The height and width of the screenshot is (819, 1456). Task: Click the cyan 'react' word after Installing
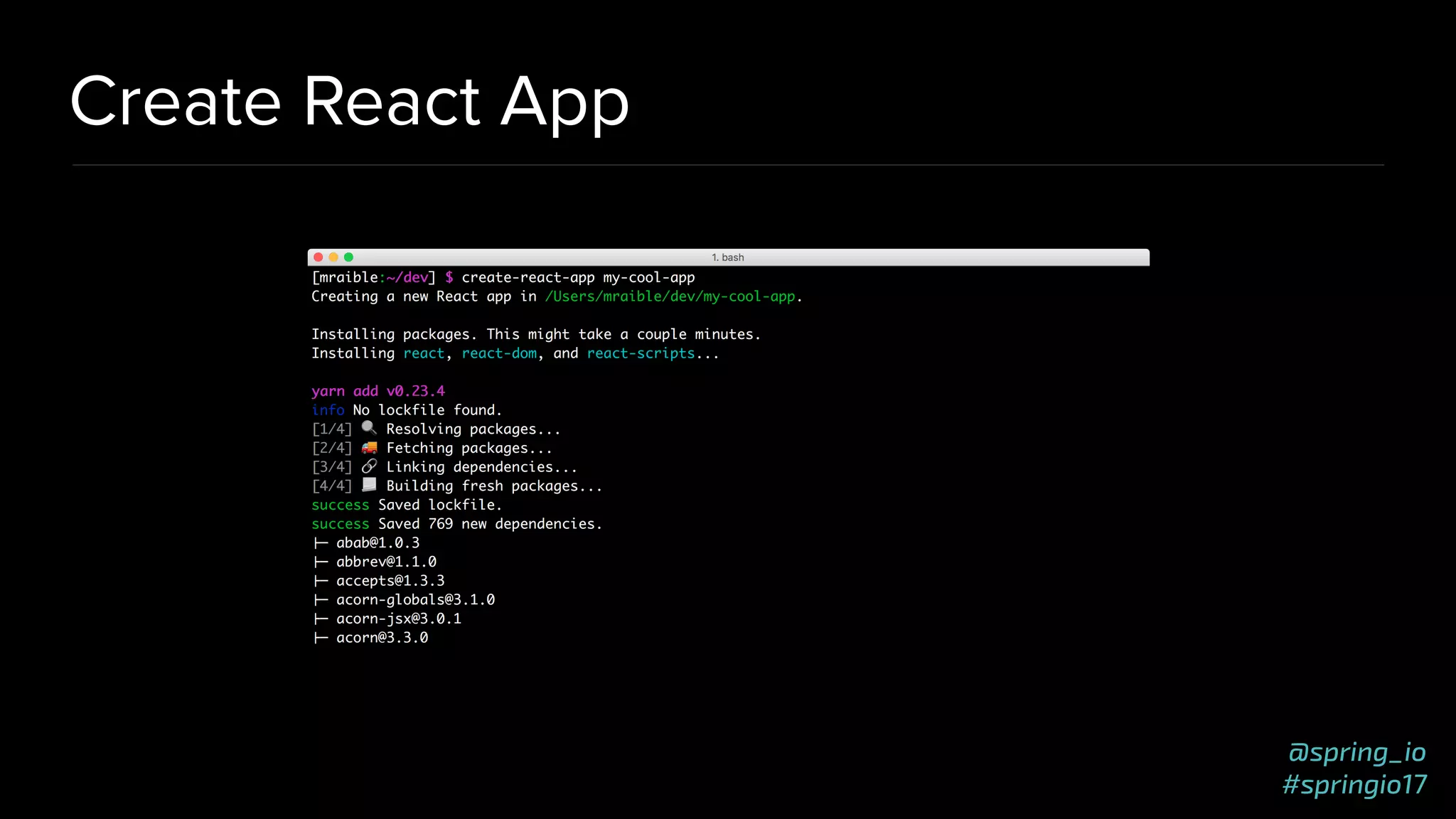424,353
